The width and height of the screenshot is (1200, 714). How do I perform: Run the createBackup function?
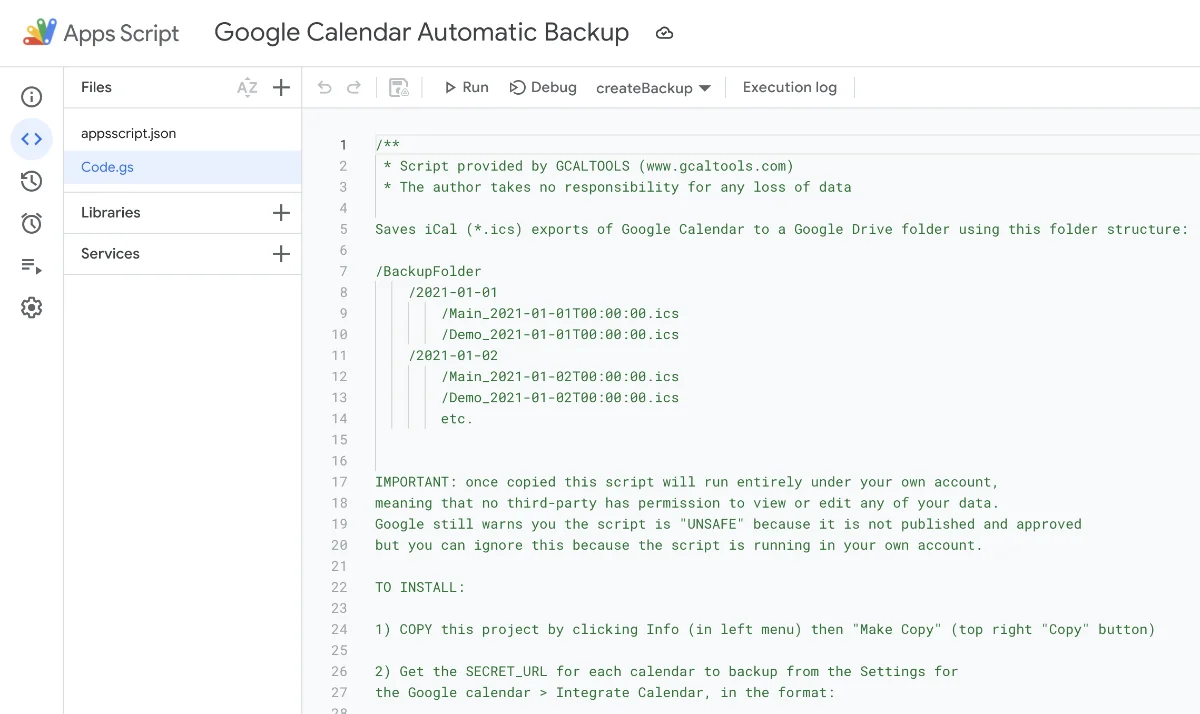[466, 88]
